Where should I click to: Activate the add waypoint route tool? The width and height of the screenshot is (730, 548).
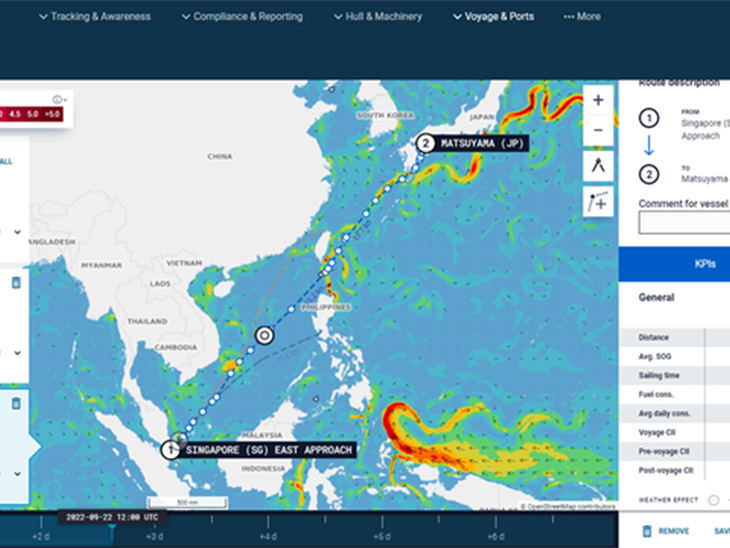(598, 202)
